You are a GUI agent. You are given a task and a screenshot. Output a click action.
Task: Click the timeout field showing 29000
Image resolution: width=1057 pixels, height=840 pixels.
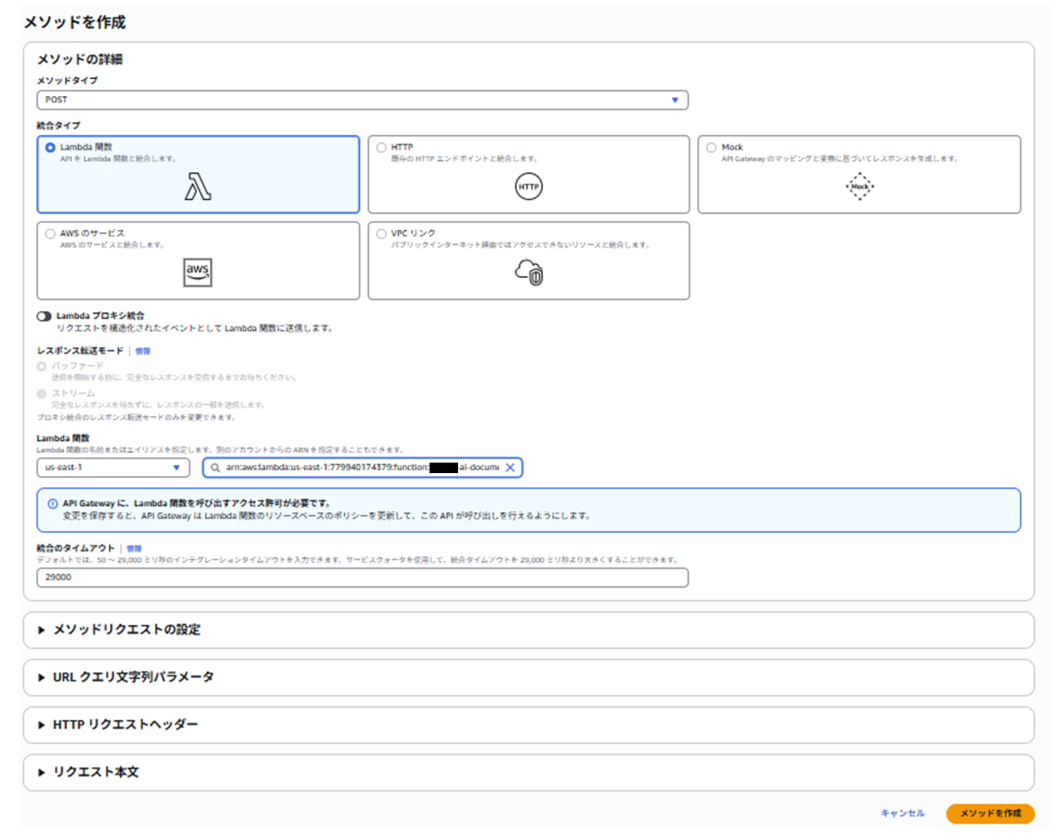click(363, 578)
